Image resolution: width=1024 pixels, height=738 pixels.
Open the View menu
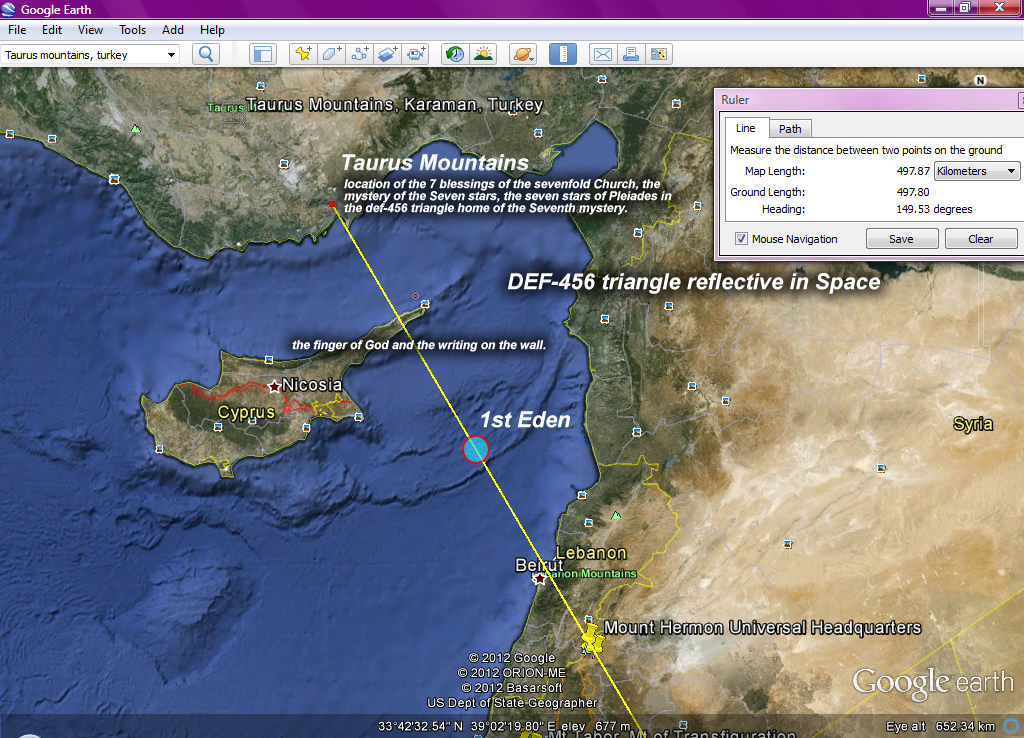point(90,30)
